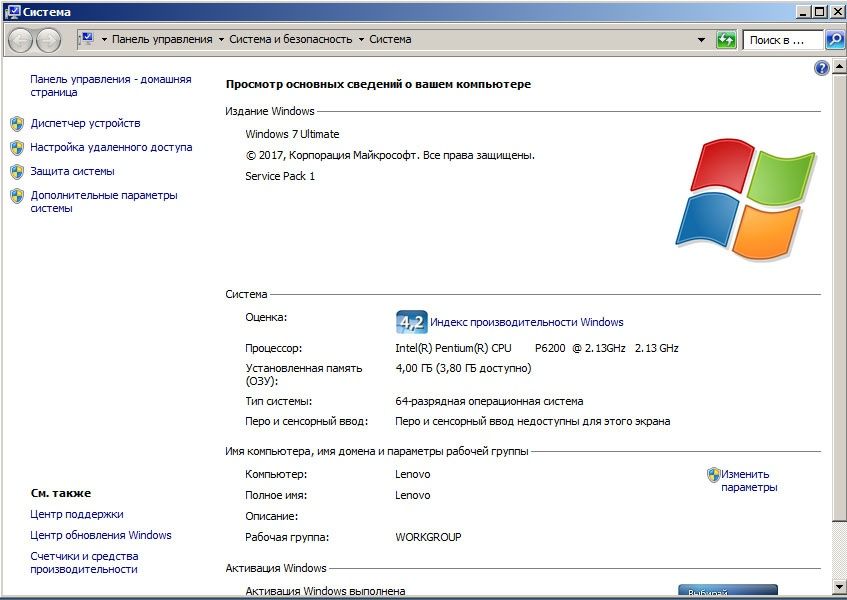The height and width of the screenshot is (600, 847).
Task: Click the shield icon beside Защита системы
Action: [x=17, y=172]
